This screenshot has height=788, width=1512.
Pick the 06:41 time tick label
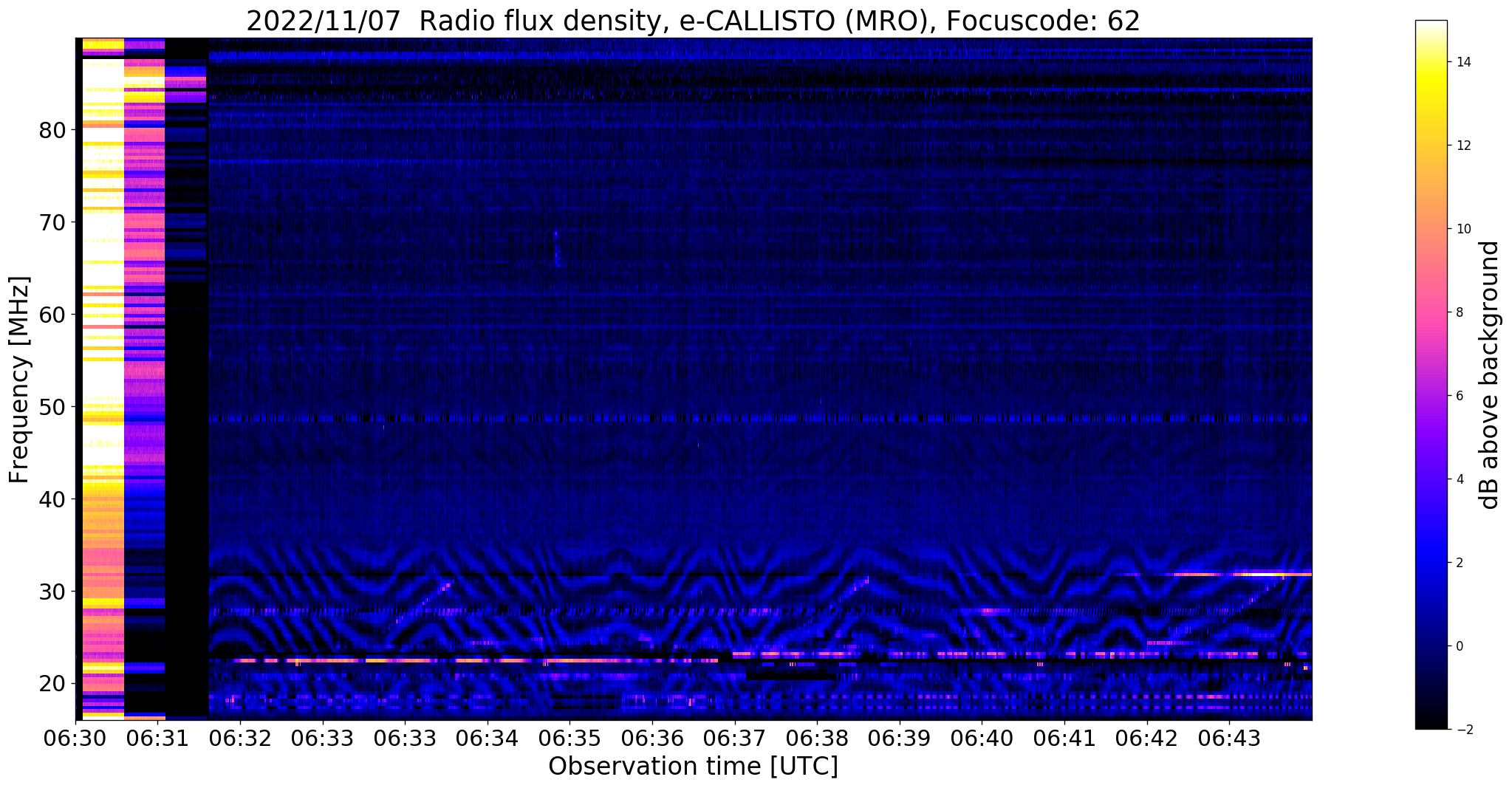(x=1064, y=739)
